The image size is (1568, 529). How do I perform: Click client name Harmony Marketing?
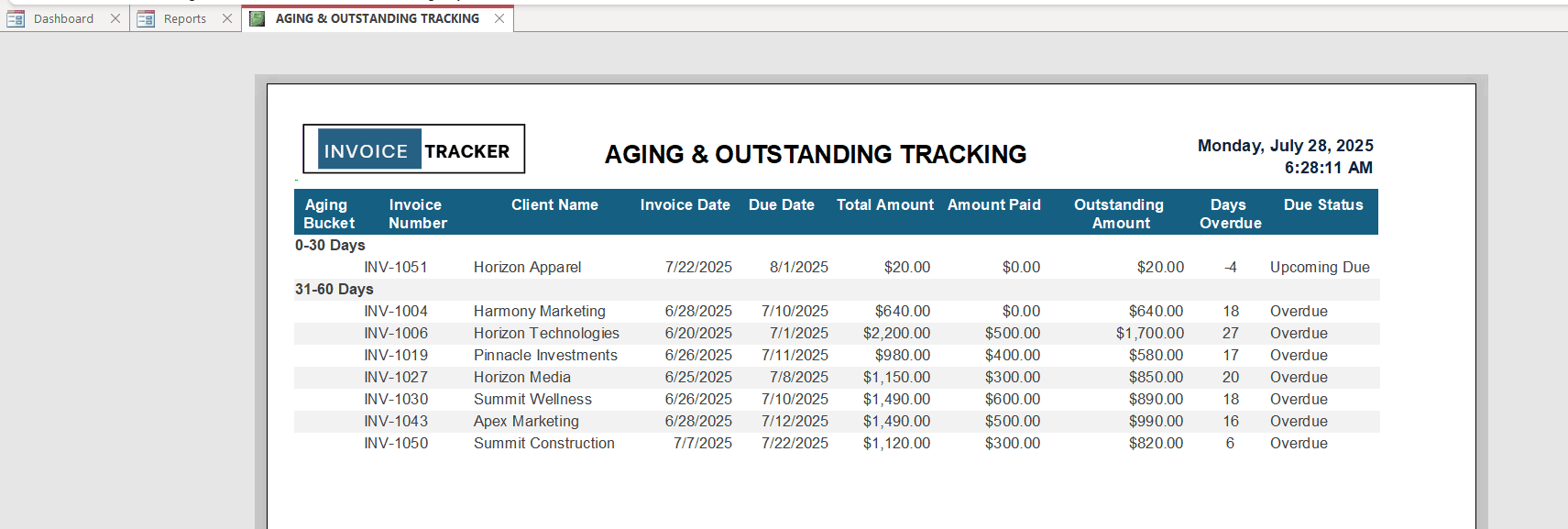click(539, 311)
